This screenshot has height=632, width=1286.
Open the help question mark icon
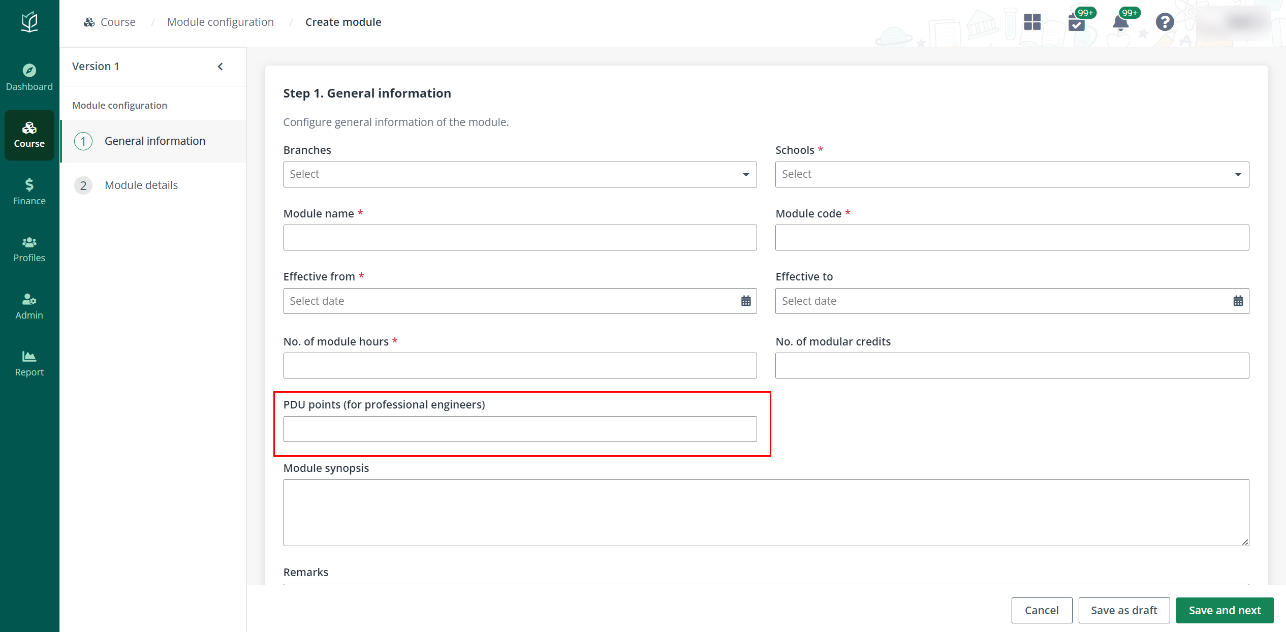tap(1165, 22)
